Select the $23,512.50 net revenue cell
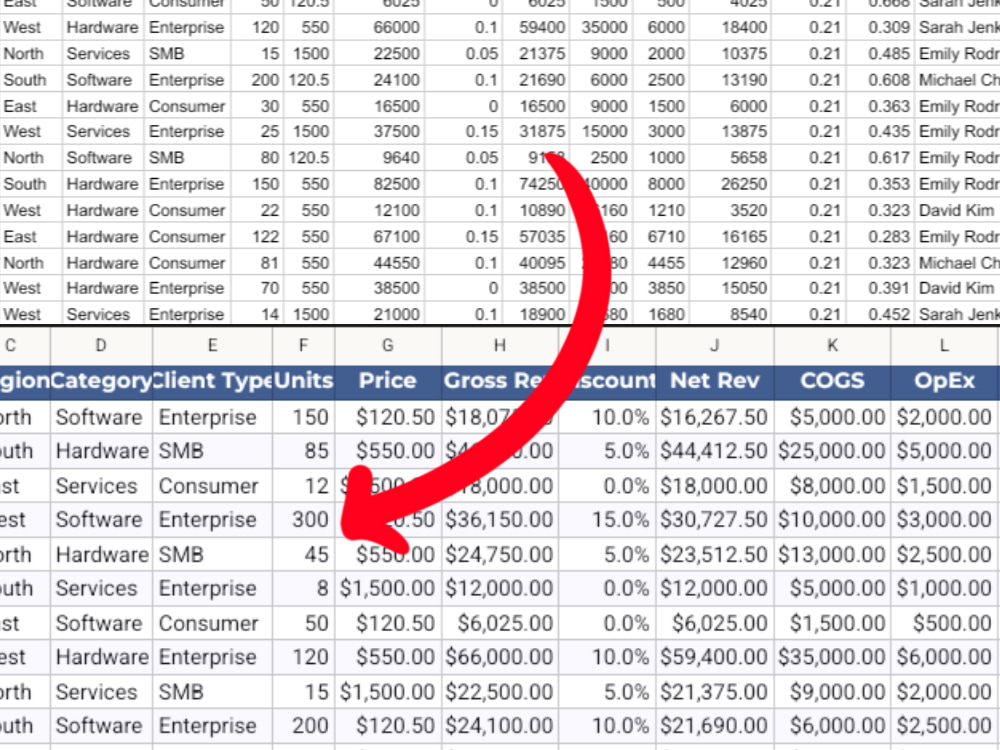This screenshot has width=1000, height=750. point(714,554)
